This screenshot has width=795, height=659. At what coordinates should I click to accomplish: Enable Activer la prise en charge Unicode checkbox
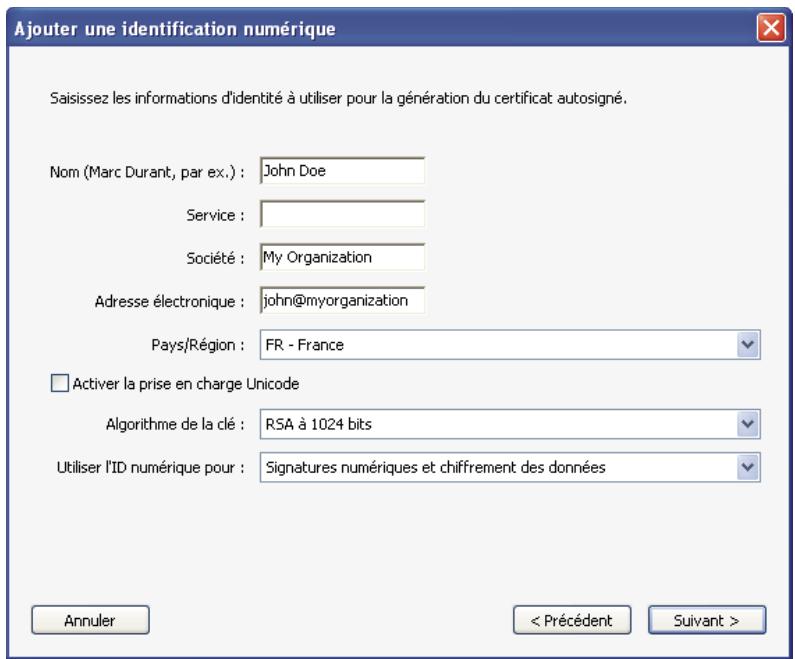coord(60,383)
